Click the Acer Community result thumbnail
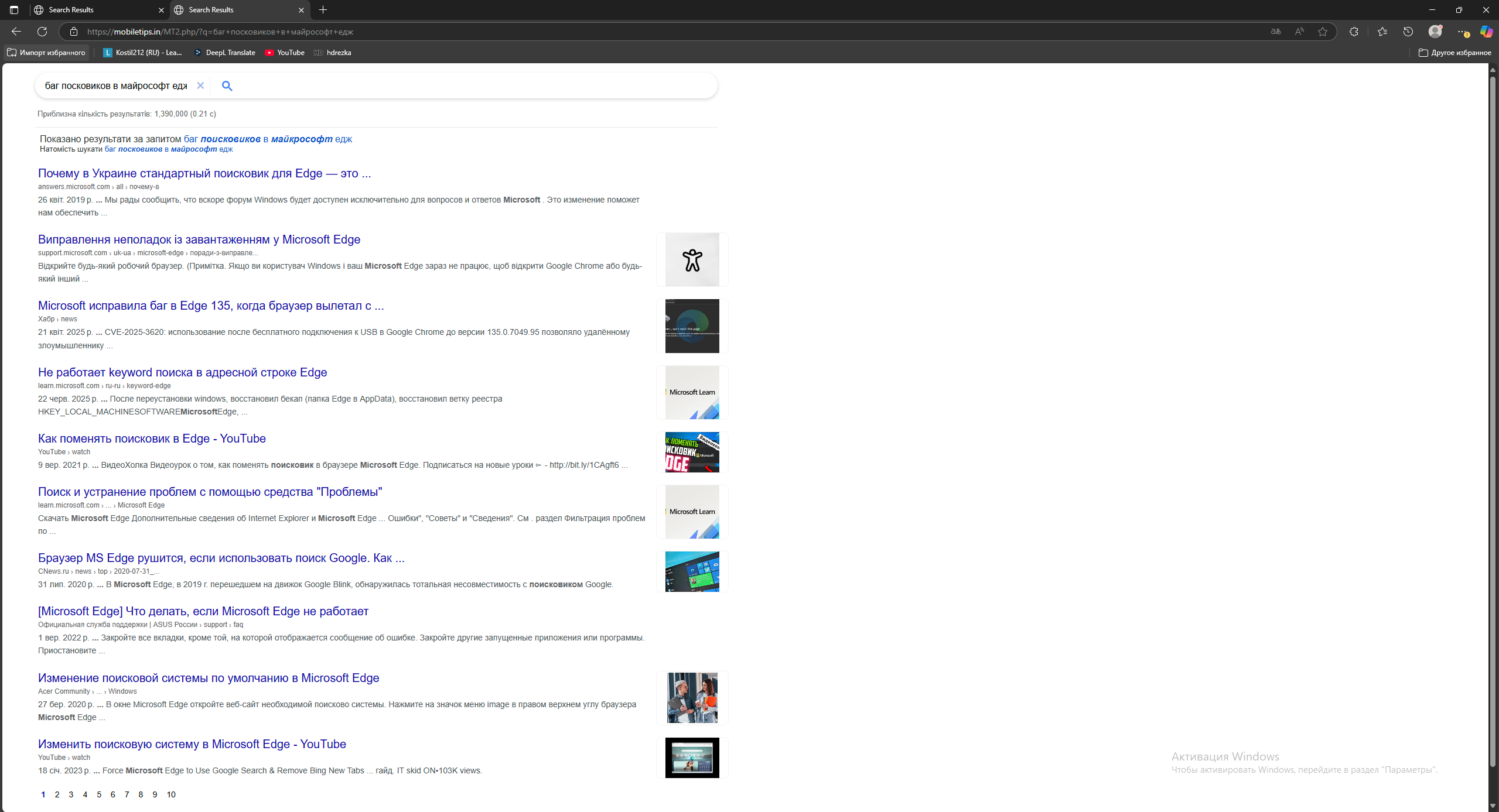The height and width of the screenshot is (812, 1499). tap(692, 698)
